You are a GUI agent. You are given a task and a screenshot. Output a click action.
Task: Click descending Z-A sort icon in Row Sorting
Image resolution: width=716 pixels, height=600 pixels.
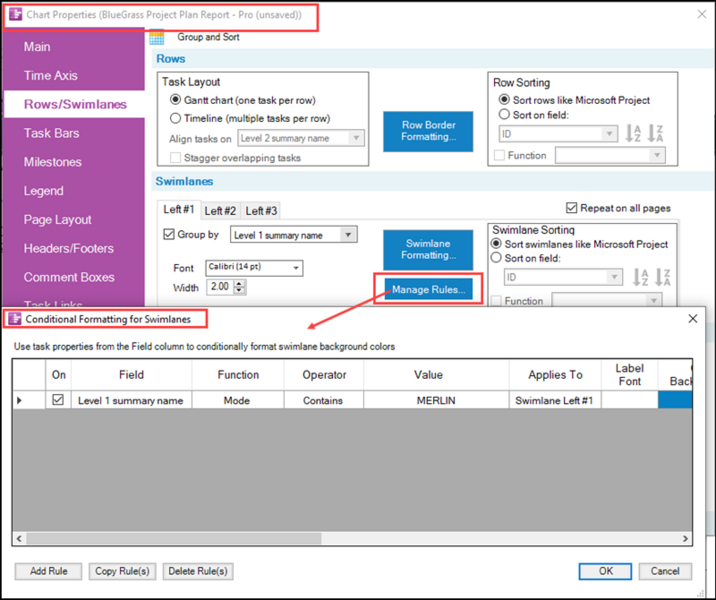coord(655,133)
